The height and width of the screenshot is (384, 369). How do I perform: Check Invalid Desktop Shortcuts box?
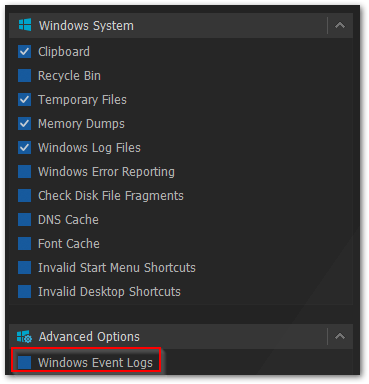(x=24, y=292)
